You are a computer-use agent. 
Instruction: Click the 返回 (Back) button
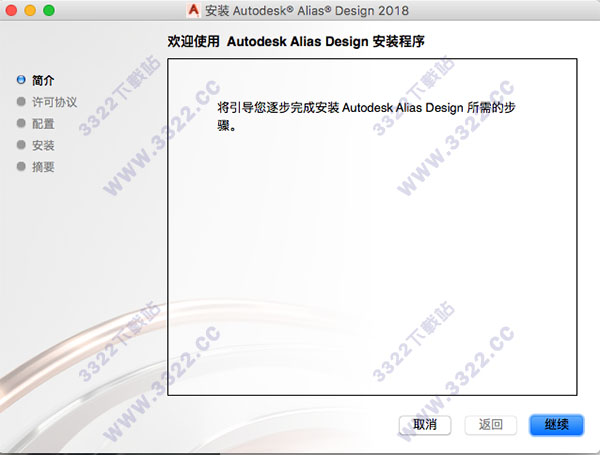(491, 425)
